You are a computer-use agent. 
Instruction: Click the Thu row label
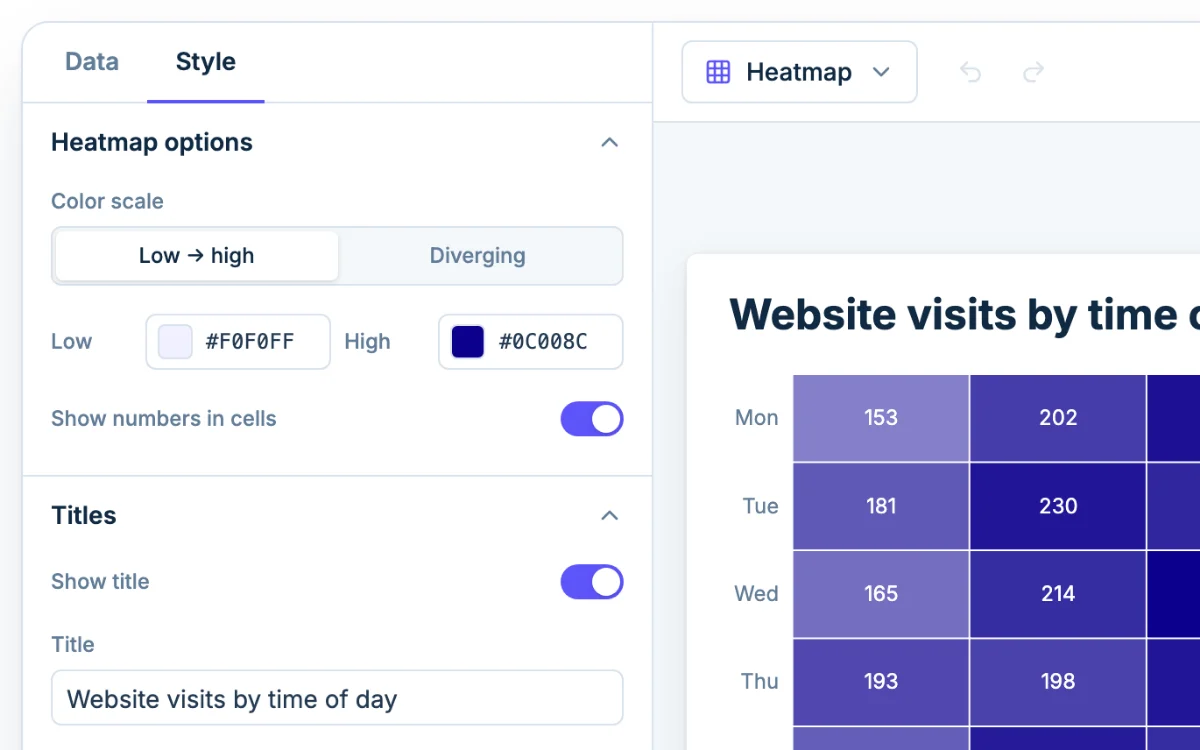[x=759, y=682]
